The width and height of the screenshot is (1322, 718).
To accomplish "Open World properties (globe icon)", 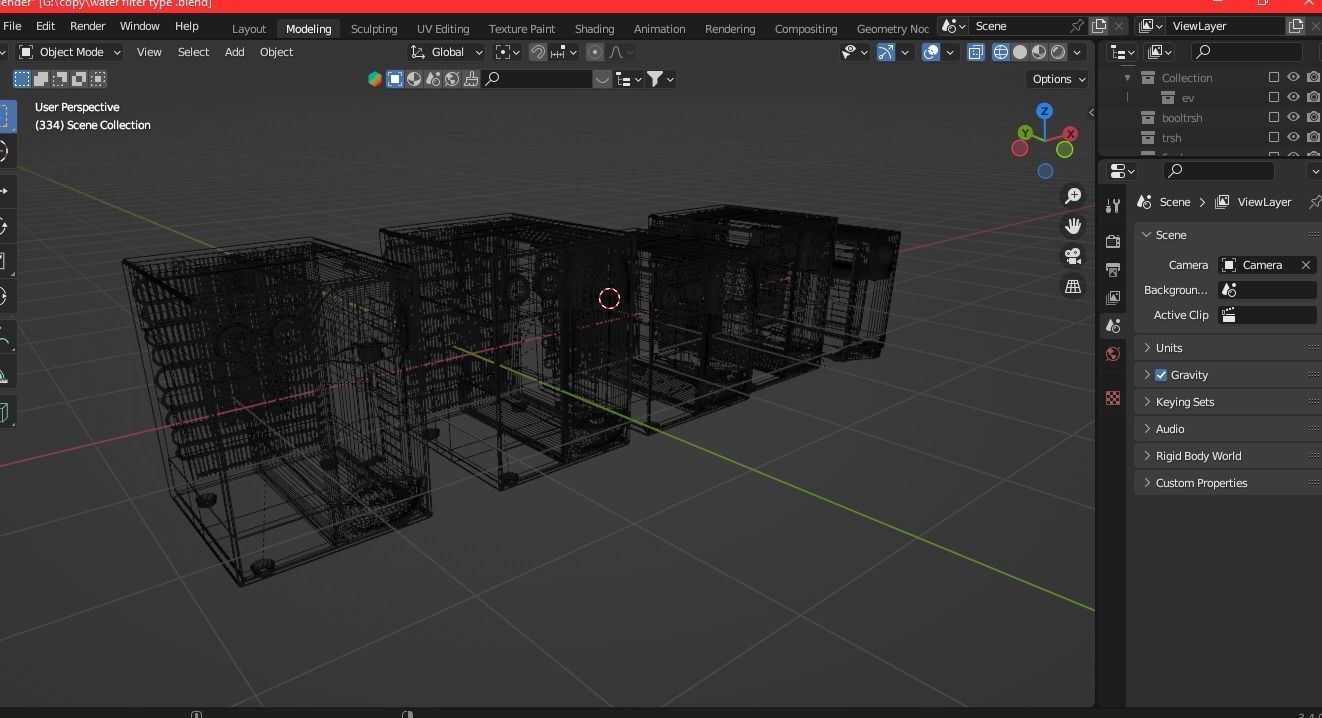I will point(1112,354).
